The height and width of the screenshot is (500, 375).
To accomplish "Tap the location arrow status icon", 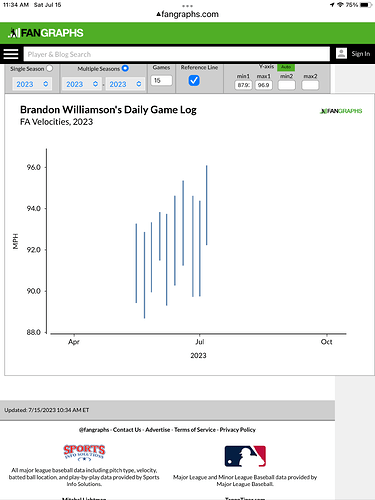I will tap(332, 5).
